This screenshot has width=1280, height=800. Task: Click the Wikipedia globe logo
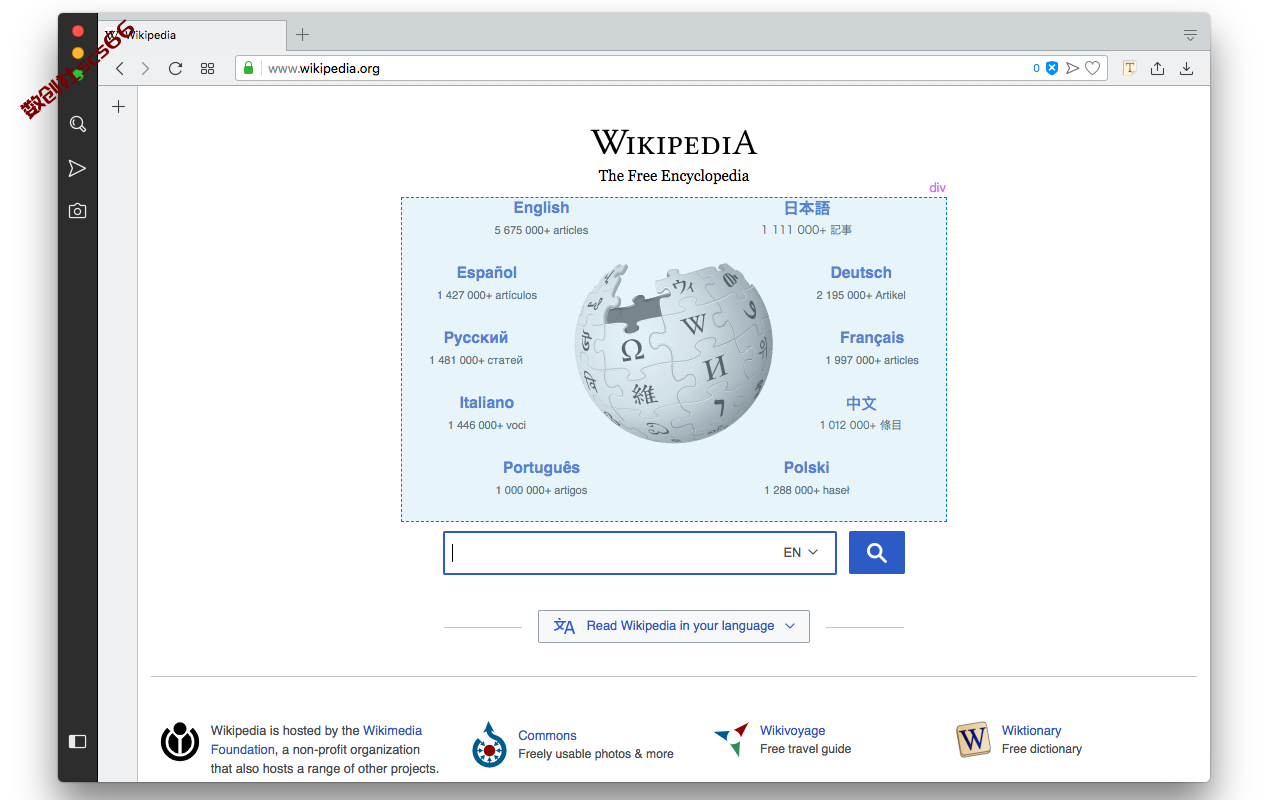(x=674, y=354)
